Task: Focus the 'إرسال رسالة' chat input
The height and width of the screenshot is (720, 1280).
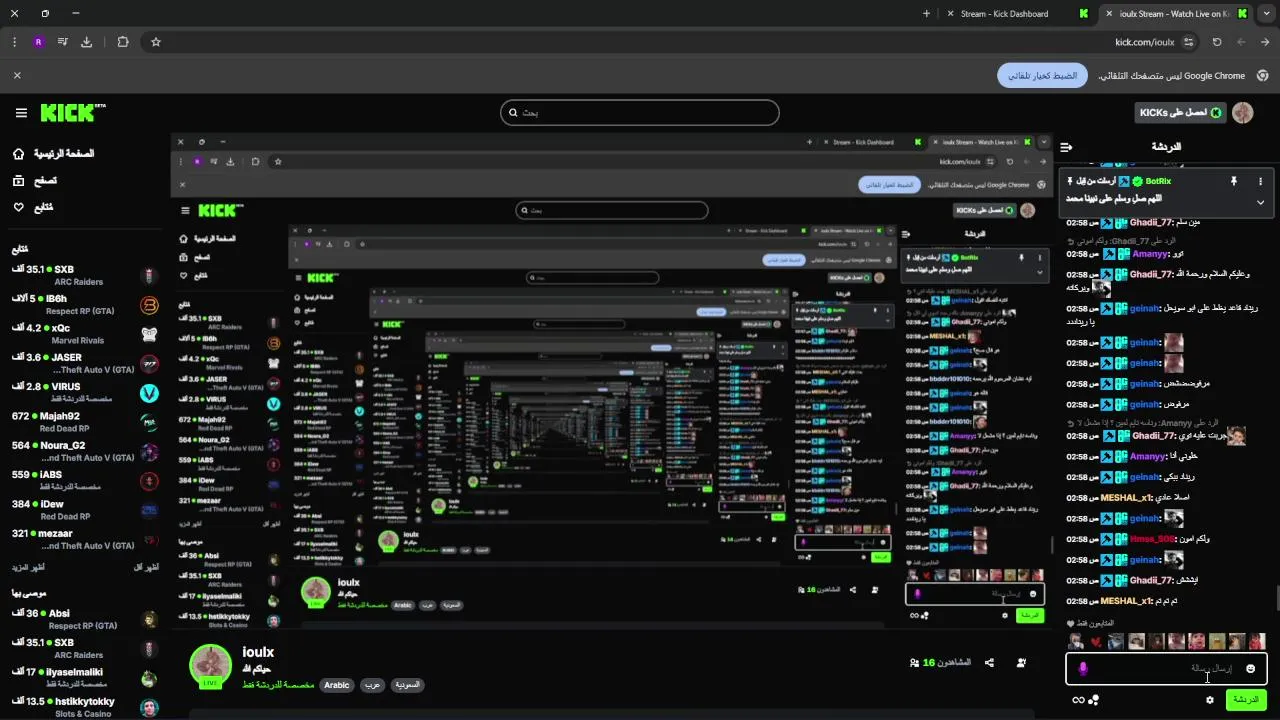Action: click(1167, 668)
